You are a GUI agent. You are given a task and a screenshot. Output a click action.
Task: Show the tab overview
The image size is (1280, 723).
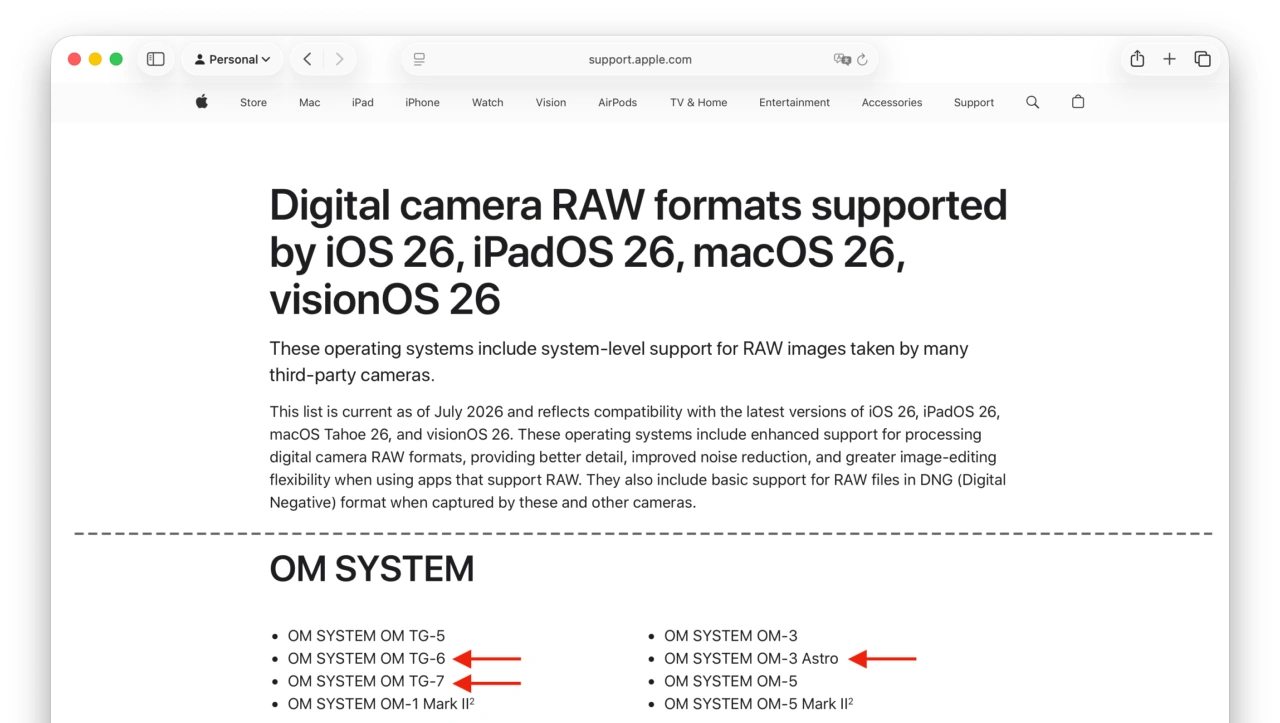pos(1202,59)
